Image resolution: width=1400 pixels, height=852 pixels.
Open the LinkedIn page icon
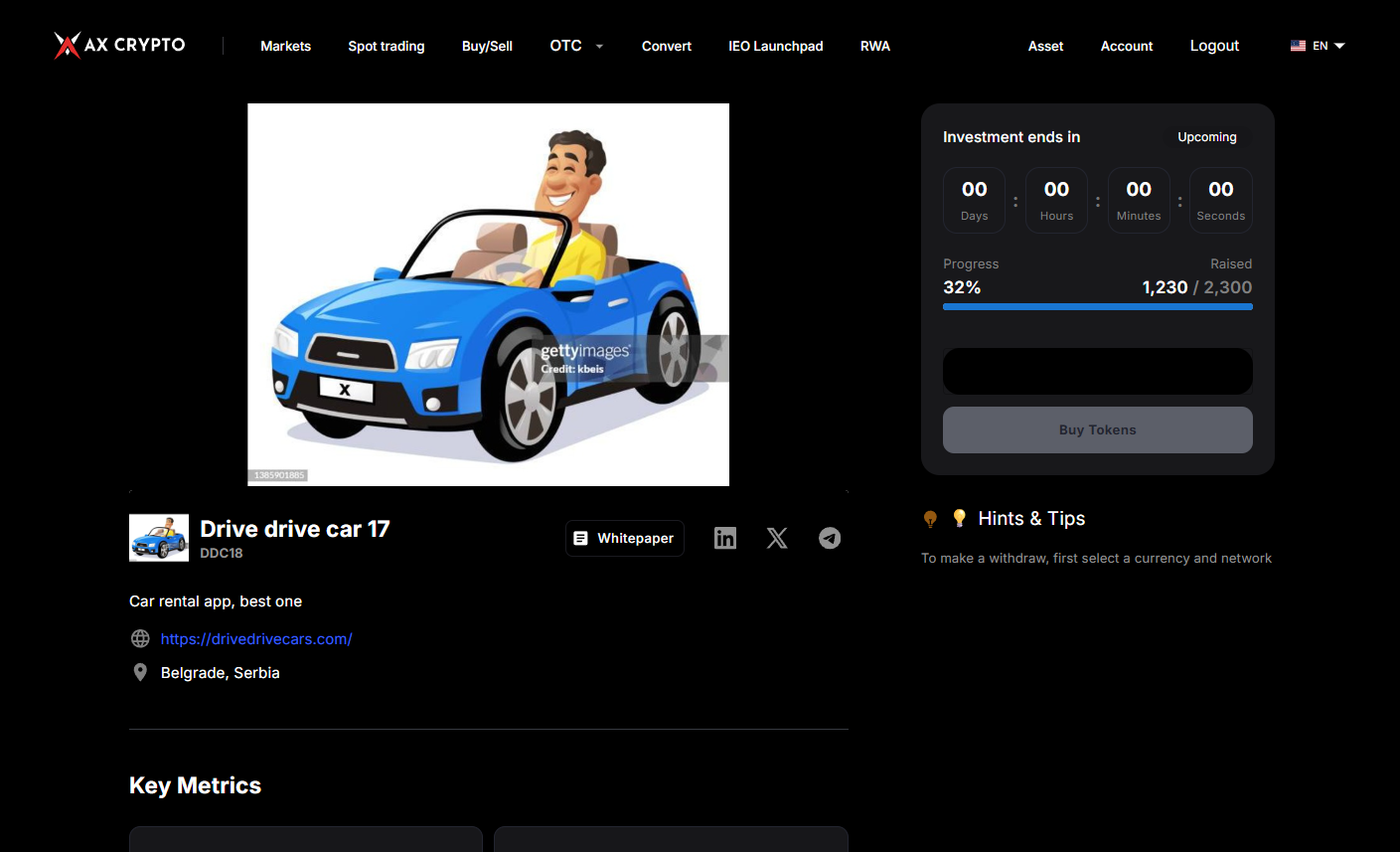click(725, 538)
